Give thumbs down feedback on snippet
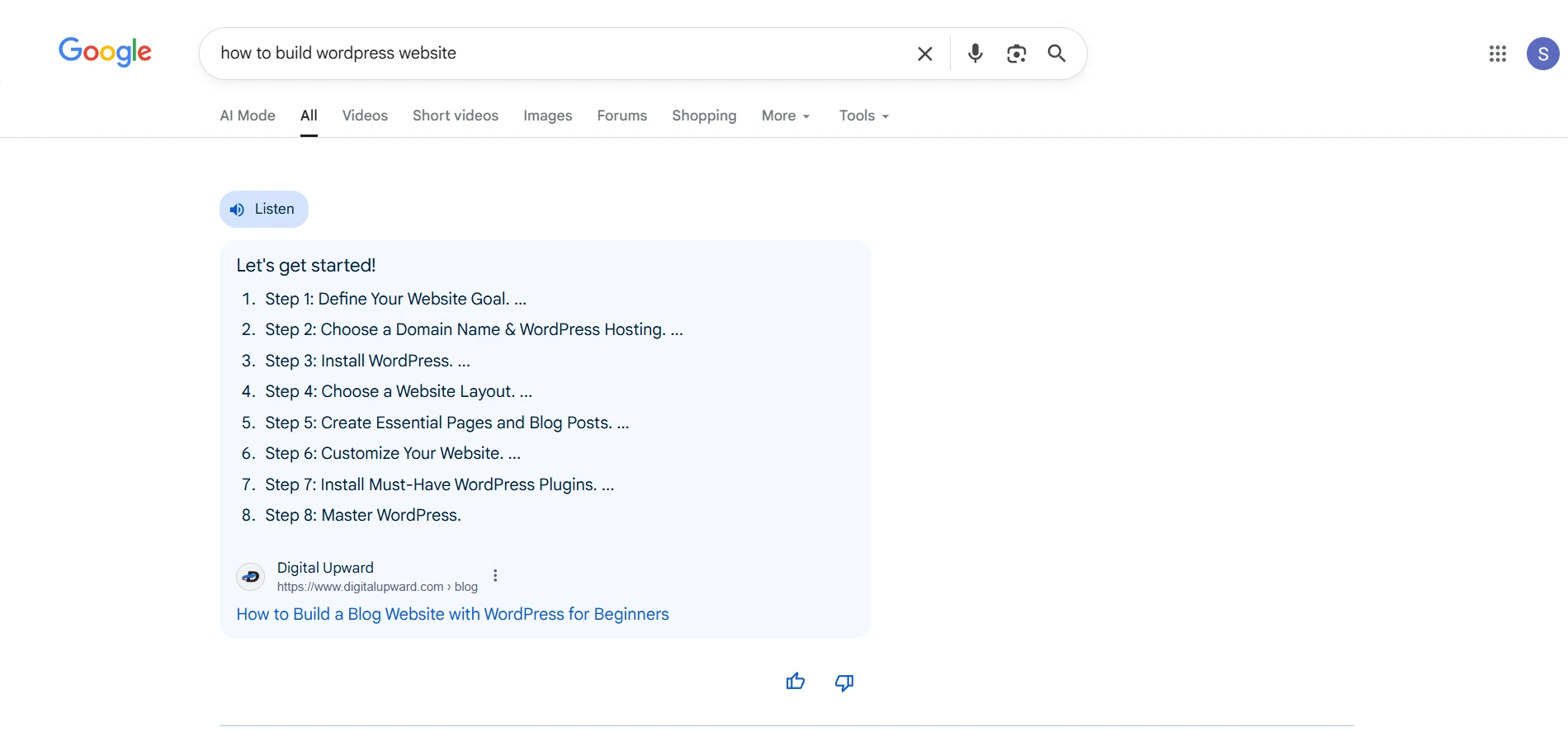Image resolution: width=1568 pixels, height=732 pixels. tap(844, 682)
